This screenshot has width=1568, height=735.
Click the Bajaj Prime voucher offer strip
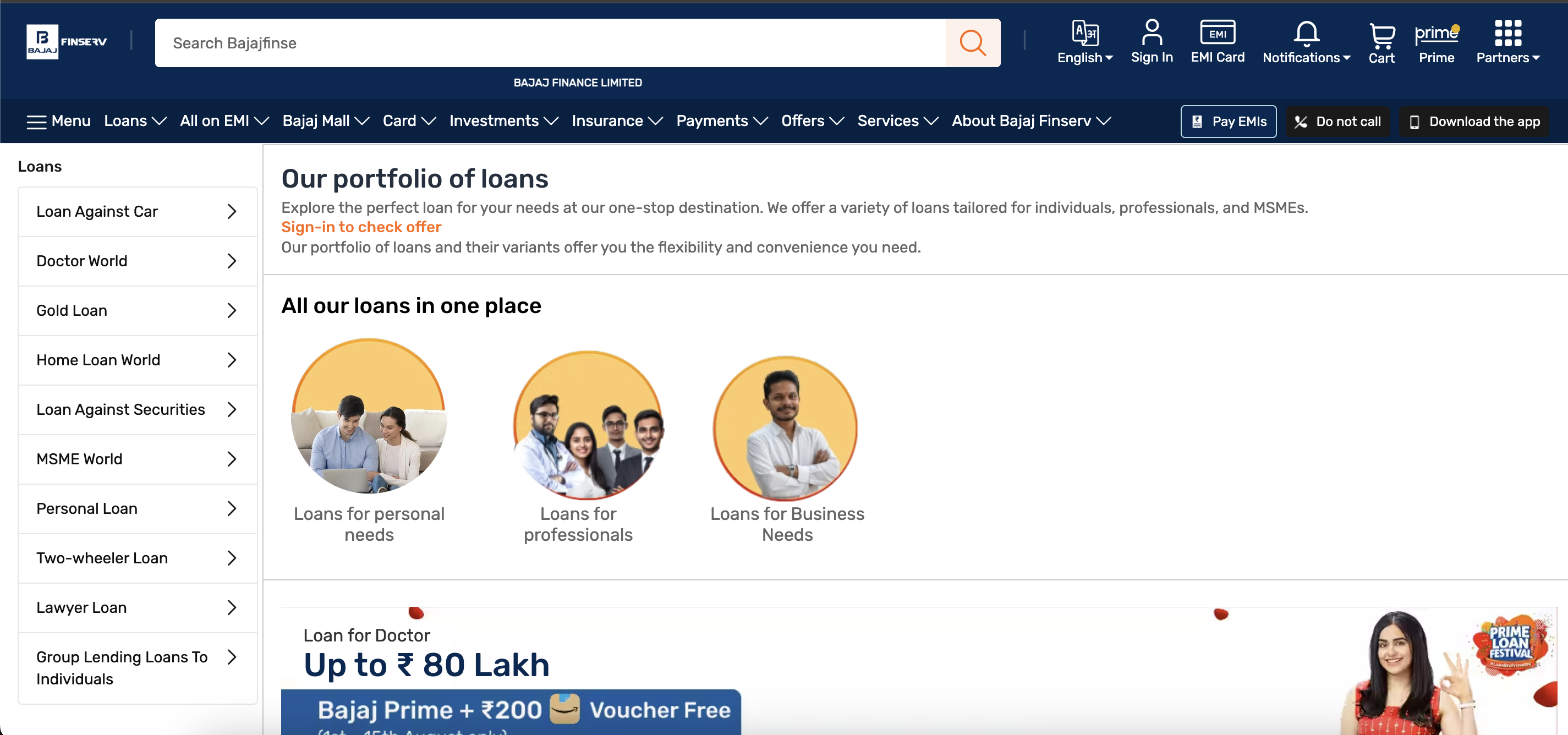[511, 712]
